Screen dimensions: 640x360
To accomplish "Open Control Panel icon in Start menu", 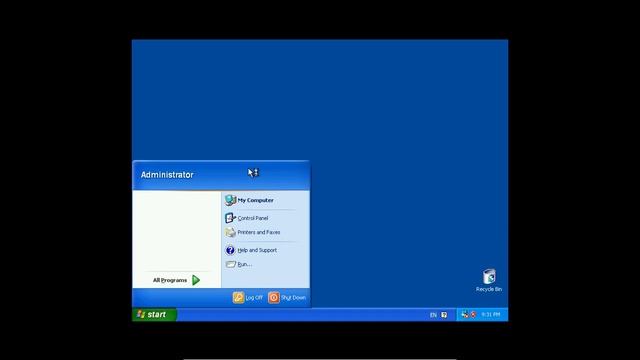I will [x=230, y=218].
